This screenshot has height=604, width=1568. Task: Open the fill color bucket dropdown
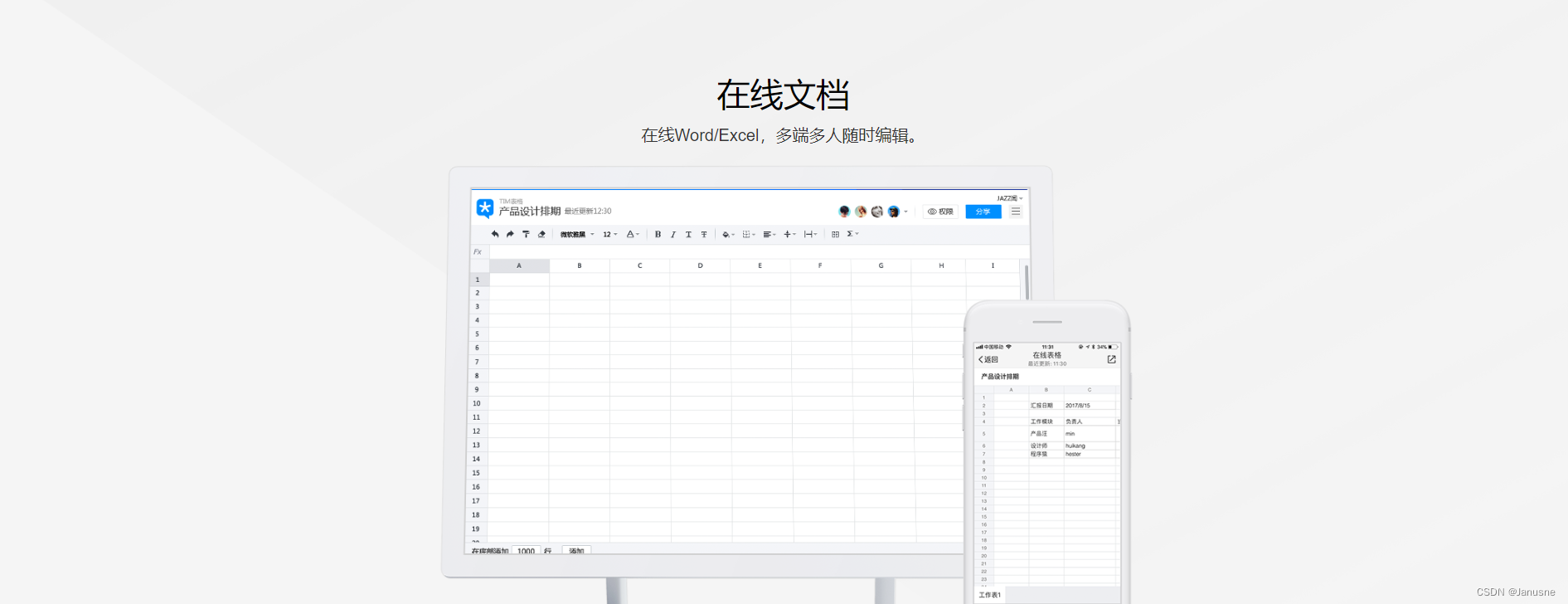coord(728,234)
